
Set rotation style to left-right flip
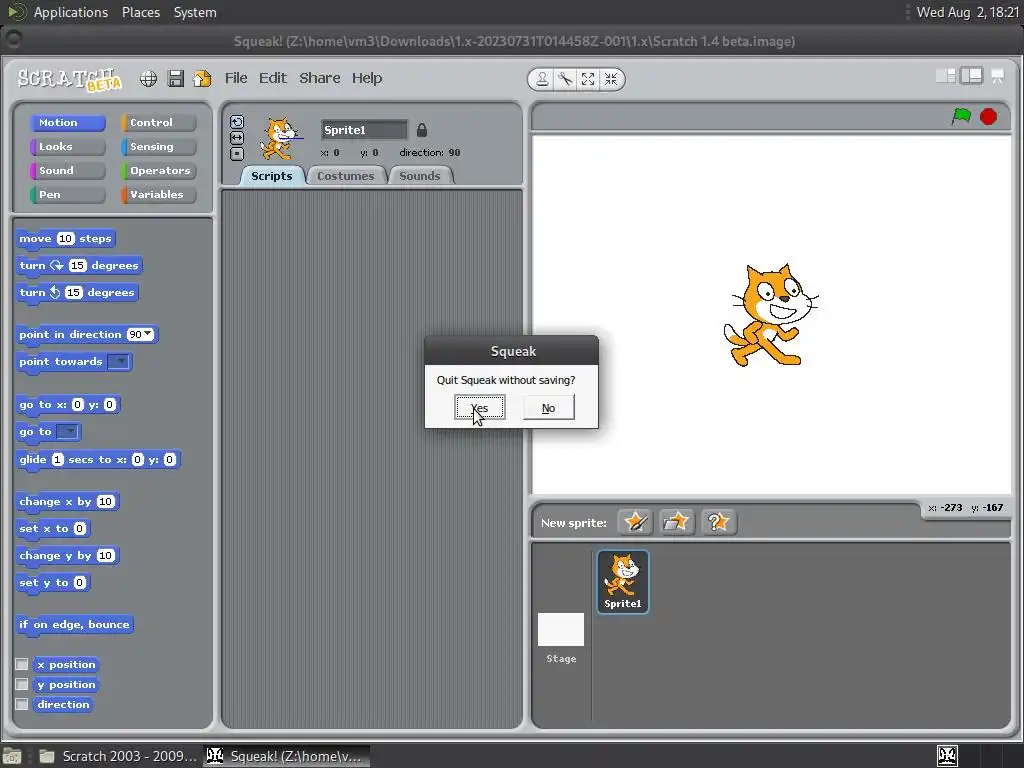[237, 138]
